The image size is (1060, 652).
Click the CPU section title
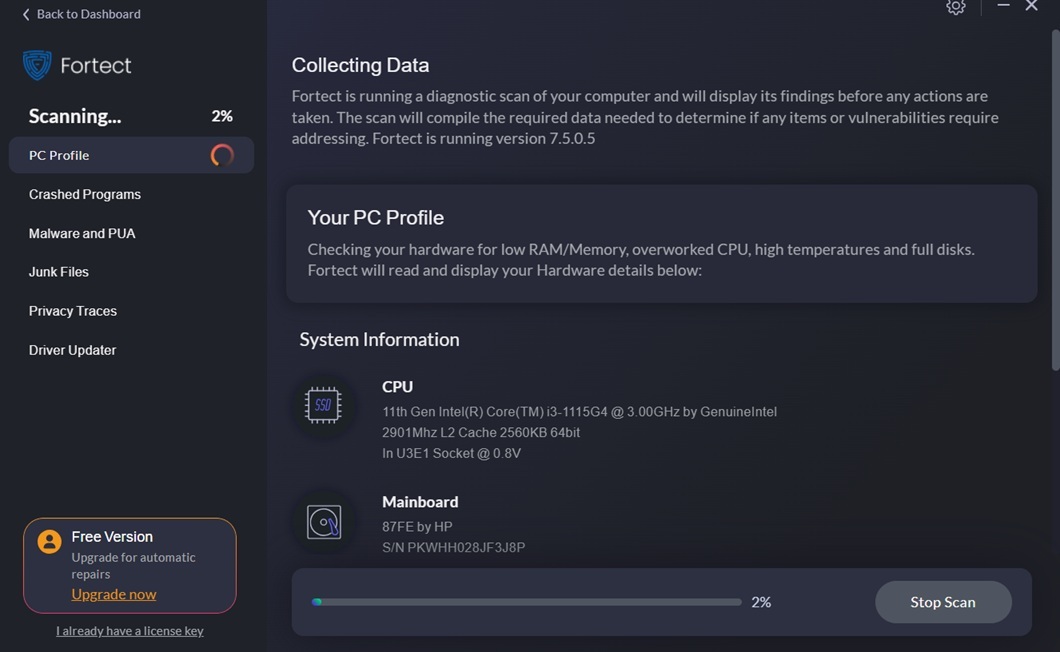pyautogui.click(x=398, y=387)
